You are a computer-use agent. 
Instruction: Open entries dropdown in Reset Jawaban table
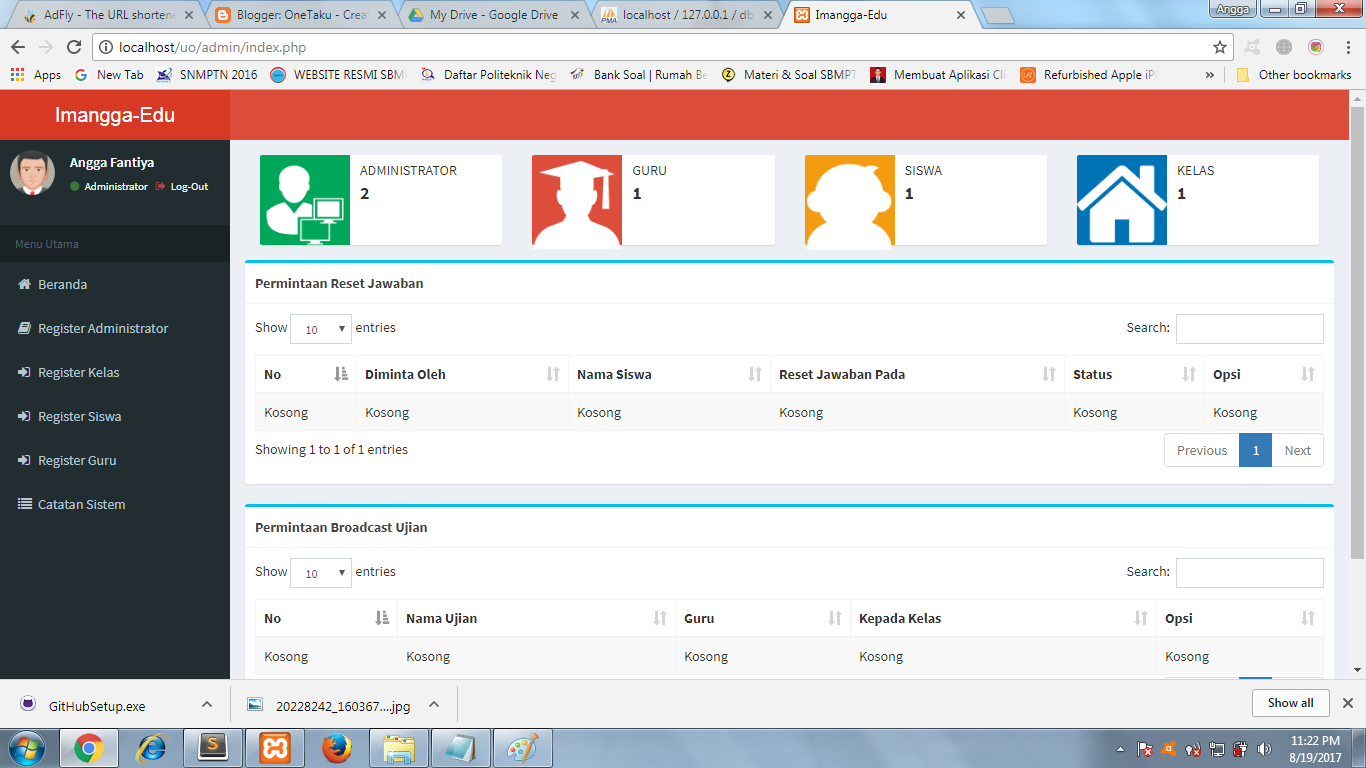click(x=321, y=329)
